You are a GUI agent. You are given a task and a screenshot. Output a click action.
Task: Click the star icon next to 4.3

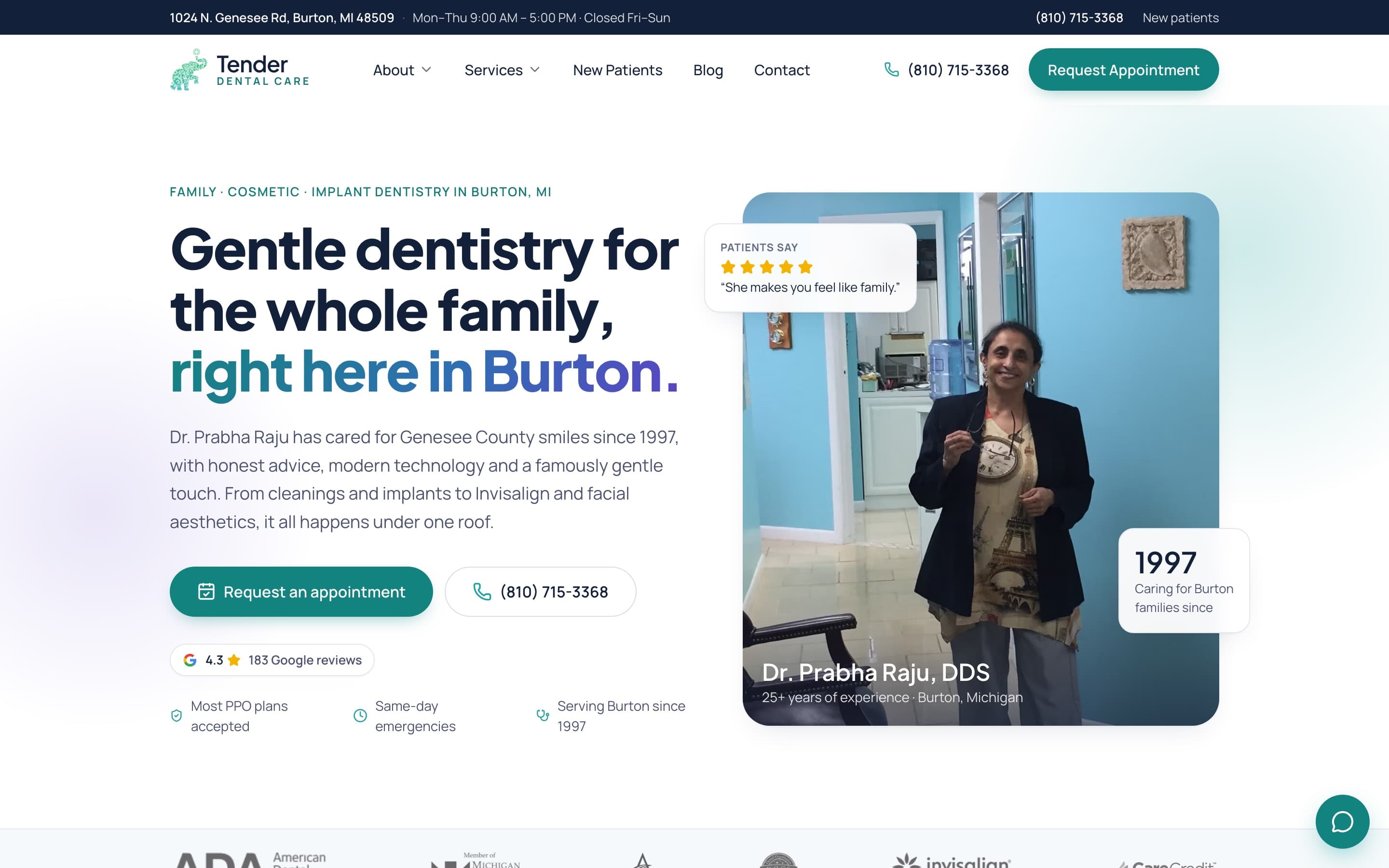coord(233,660)
